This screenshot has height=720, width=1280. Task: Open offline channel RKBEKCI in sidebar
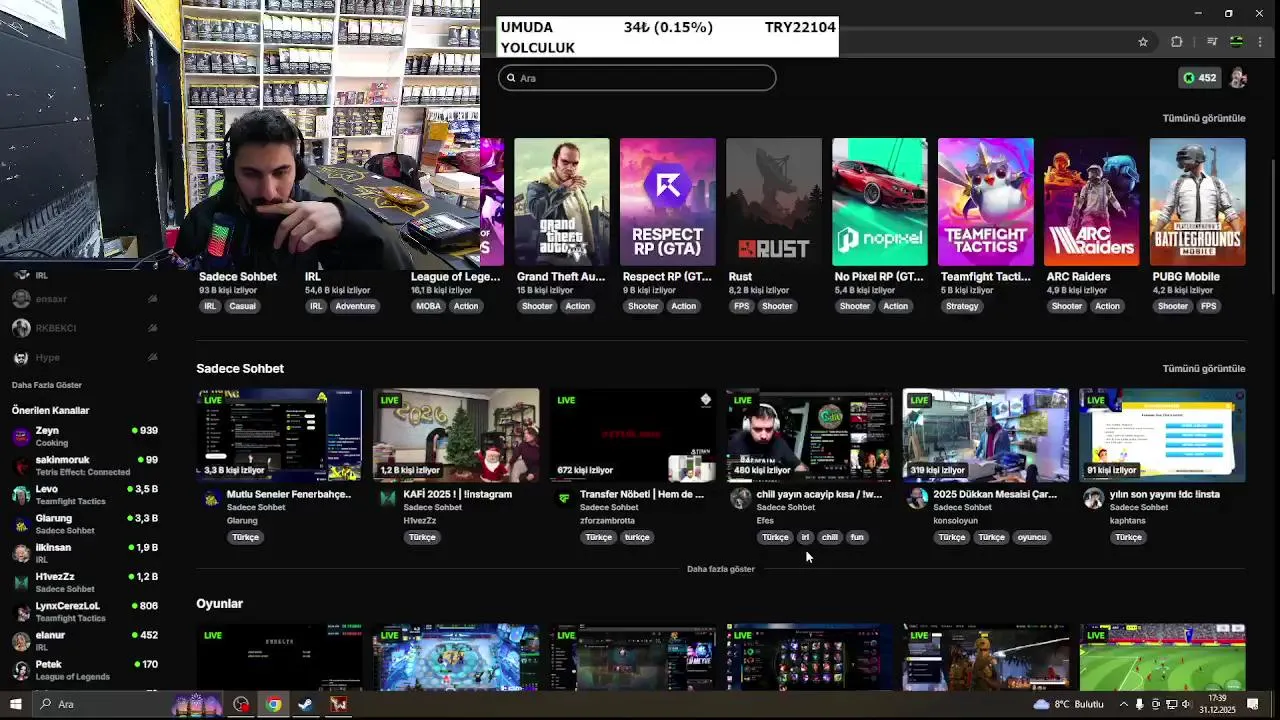[x=85, y=328]
